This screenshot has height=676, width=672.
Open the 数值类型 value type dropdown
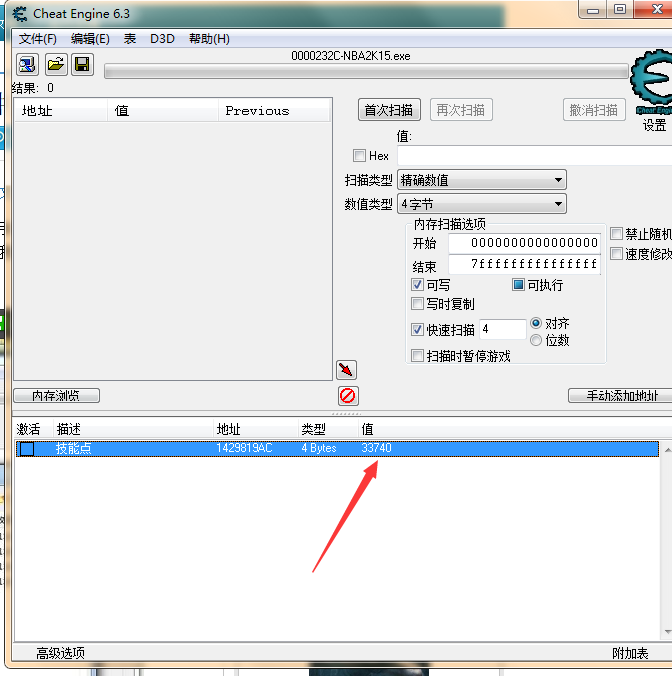481,203
